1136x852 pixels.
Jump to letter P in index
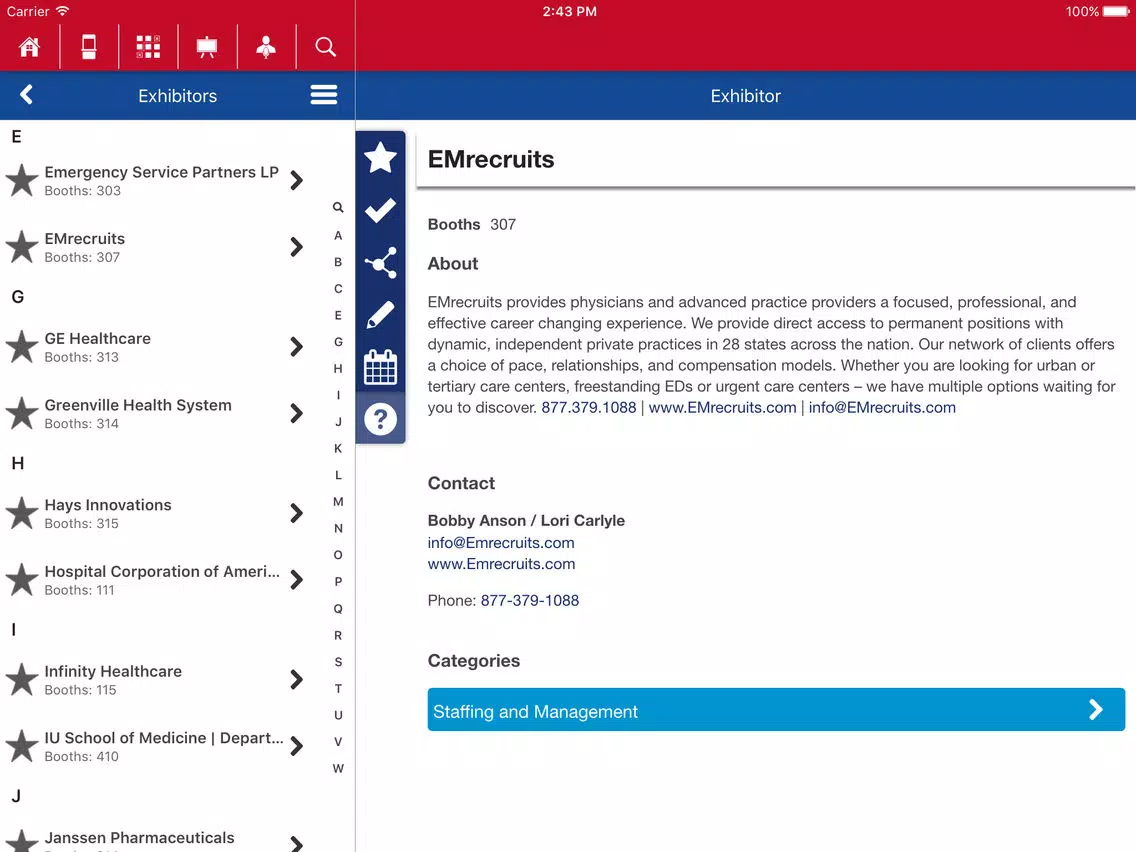[x=338, y=581]
